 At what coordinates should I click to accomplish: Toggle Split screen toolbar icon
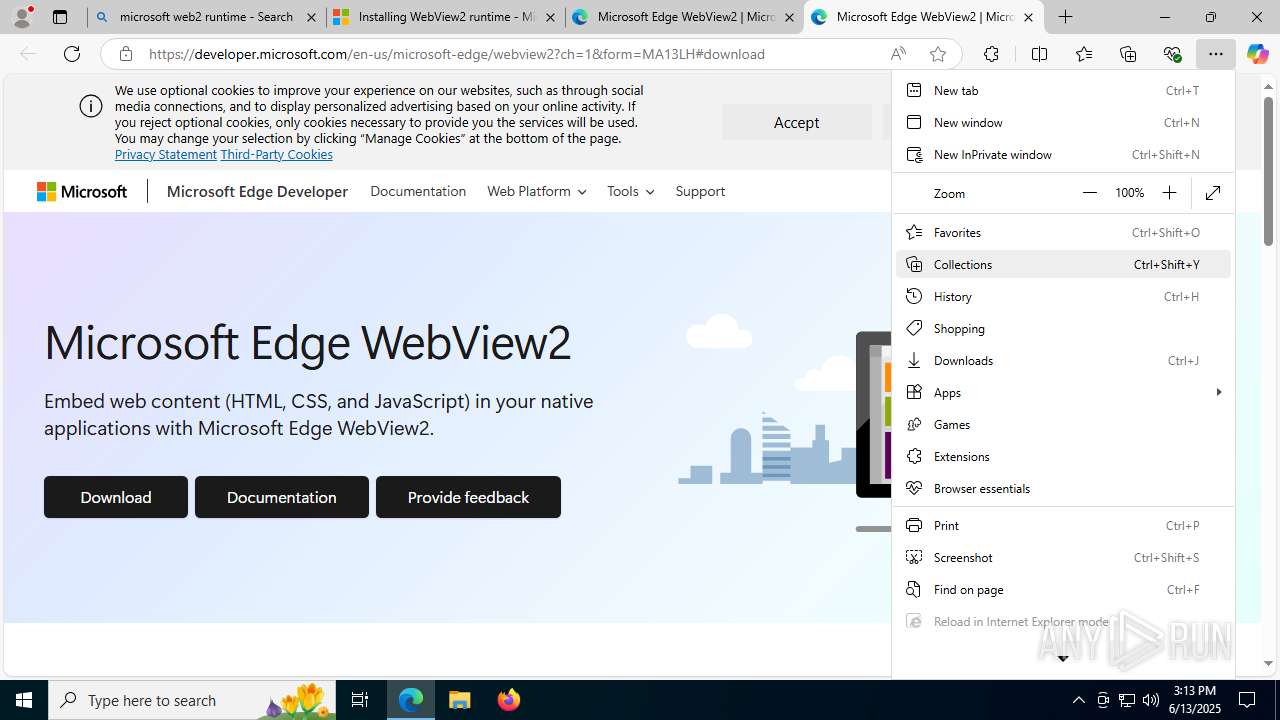(x=1039, y=54)
